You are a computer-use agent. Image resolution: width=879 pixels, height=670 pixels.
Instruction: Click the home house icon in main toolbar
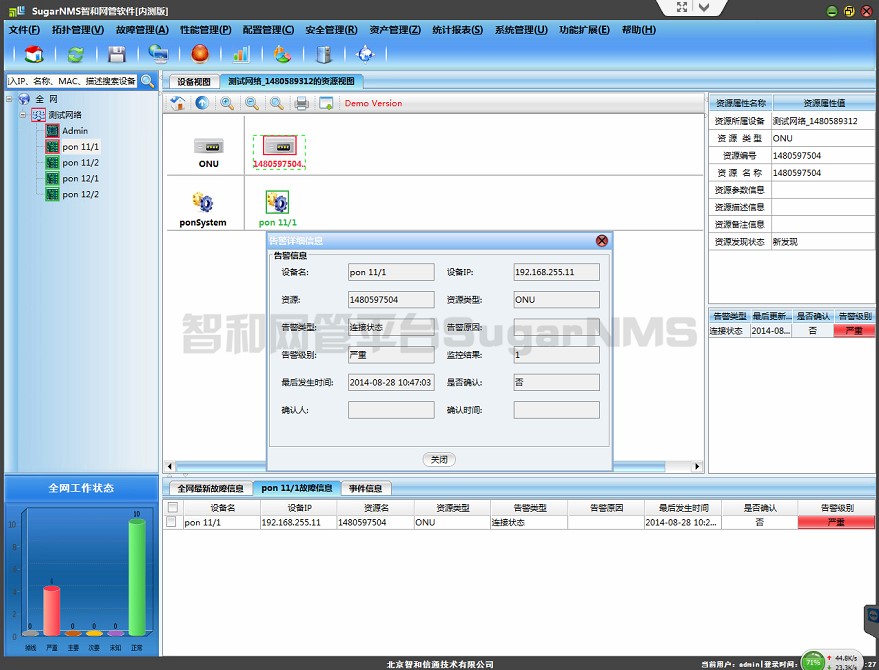34,54
